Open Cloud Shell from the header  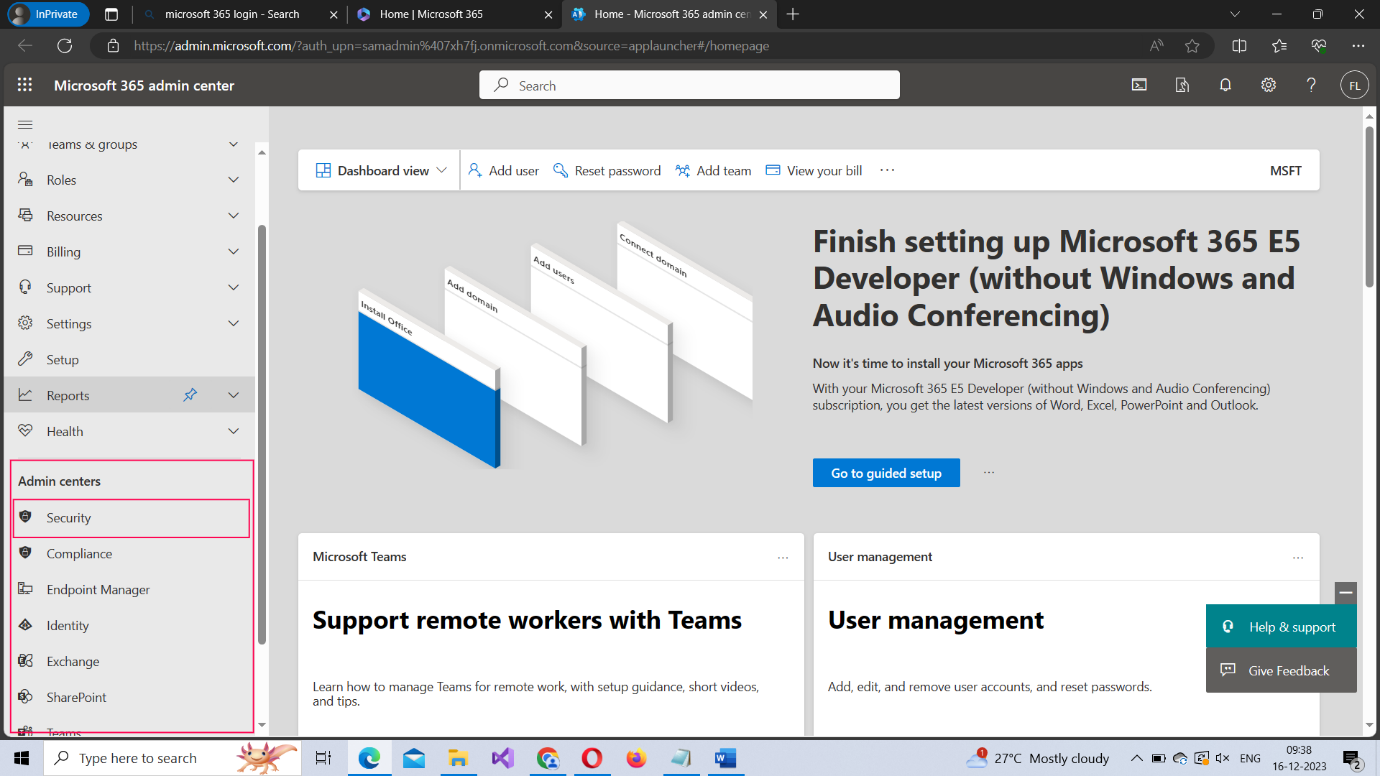pyautogui.click(x=1139, y=85)
